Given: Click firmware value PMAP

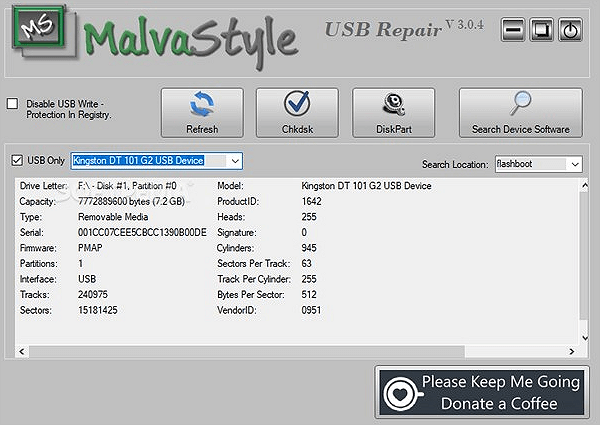Looking at the screenshot, I should coord(90,248).
